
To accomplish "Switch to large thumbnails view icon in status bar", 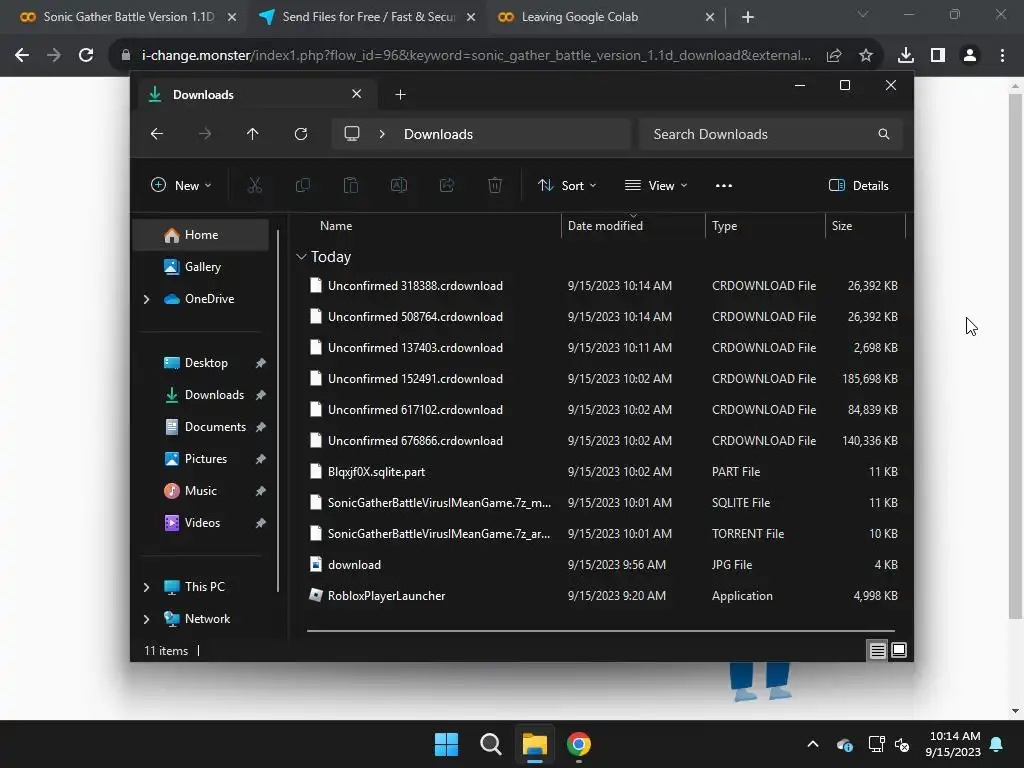I will pyautogui.click(x=899, y=650).
